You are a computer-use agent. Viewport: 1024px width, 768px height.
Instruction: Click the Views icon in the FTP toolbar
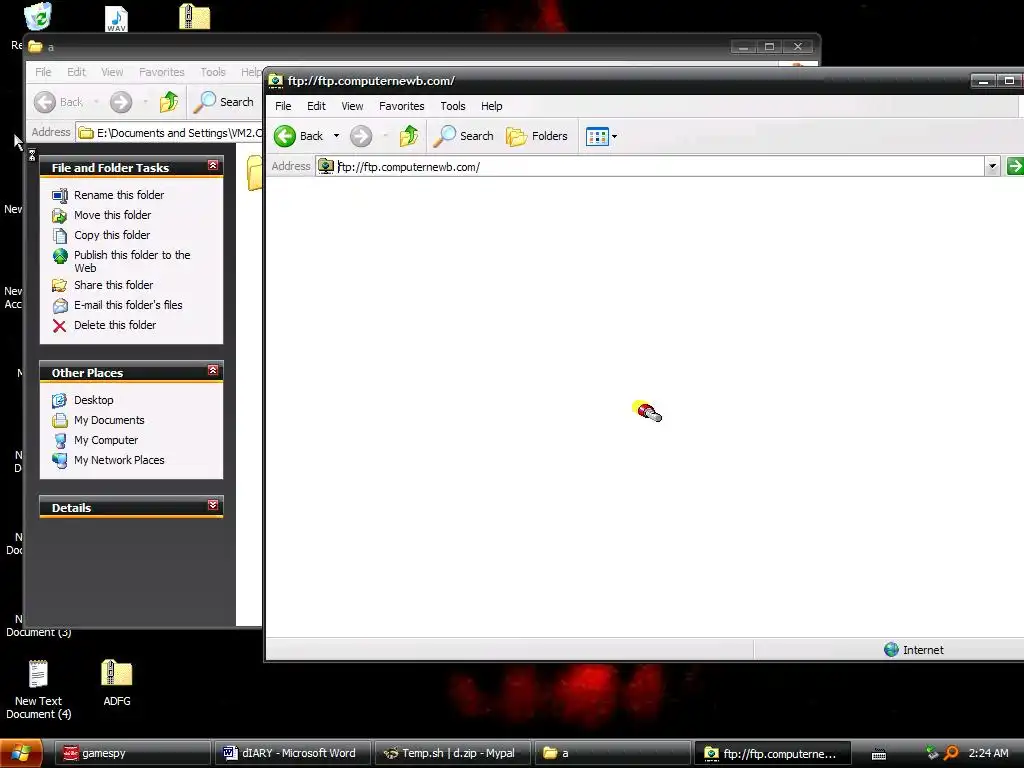click(x=597, y=136)
